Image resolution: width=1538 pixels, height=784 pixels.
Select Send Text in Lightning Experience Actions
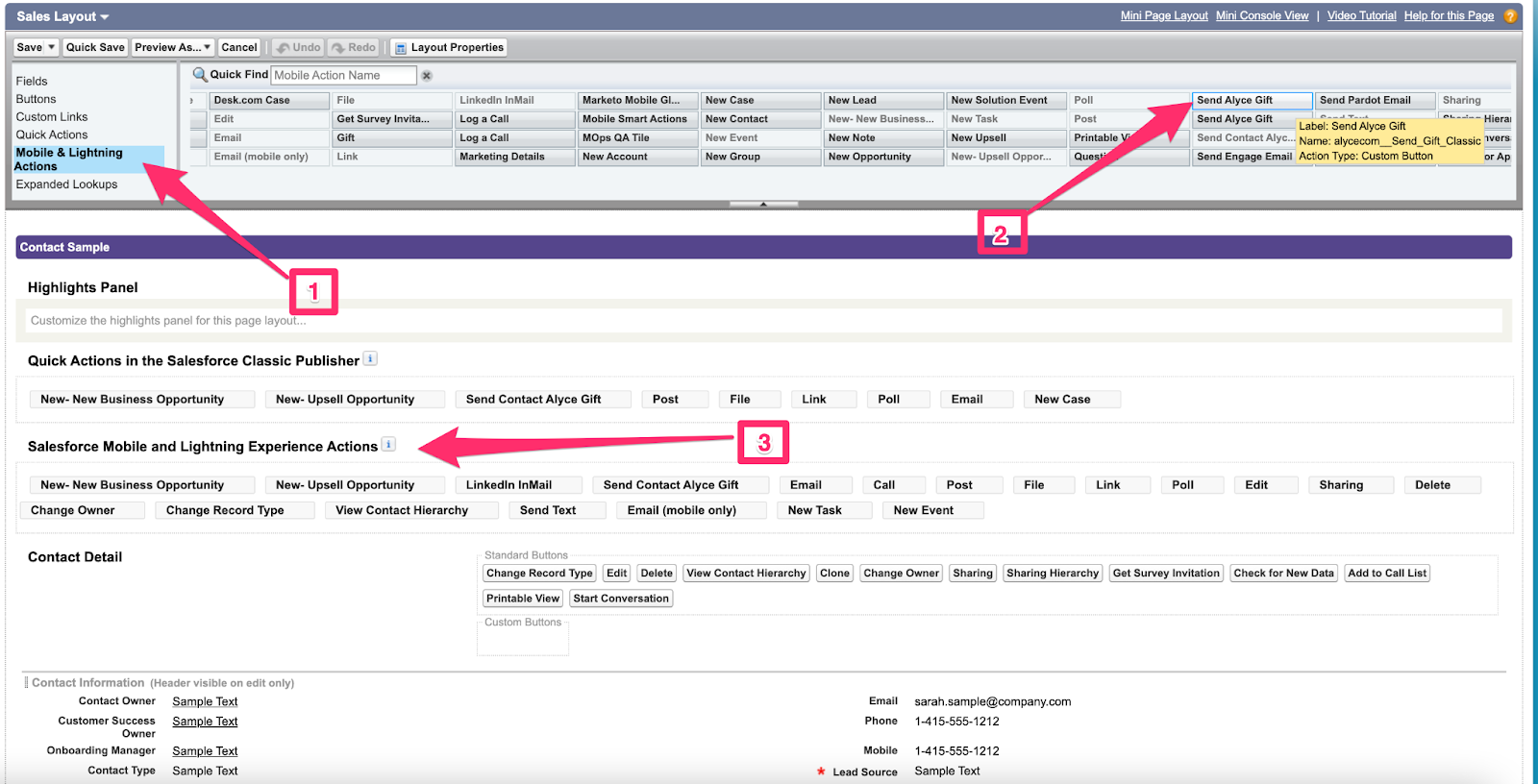(557, 510)
